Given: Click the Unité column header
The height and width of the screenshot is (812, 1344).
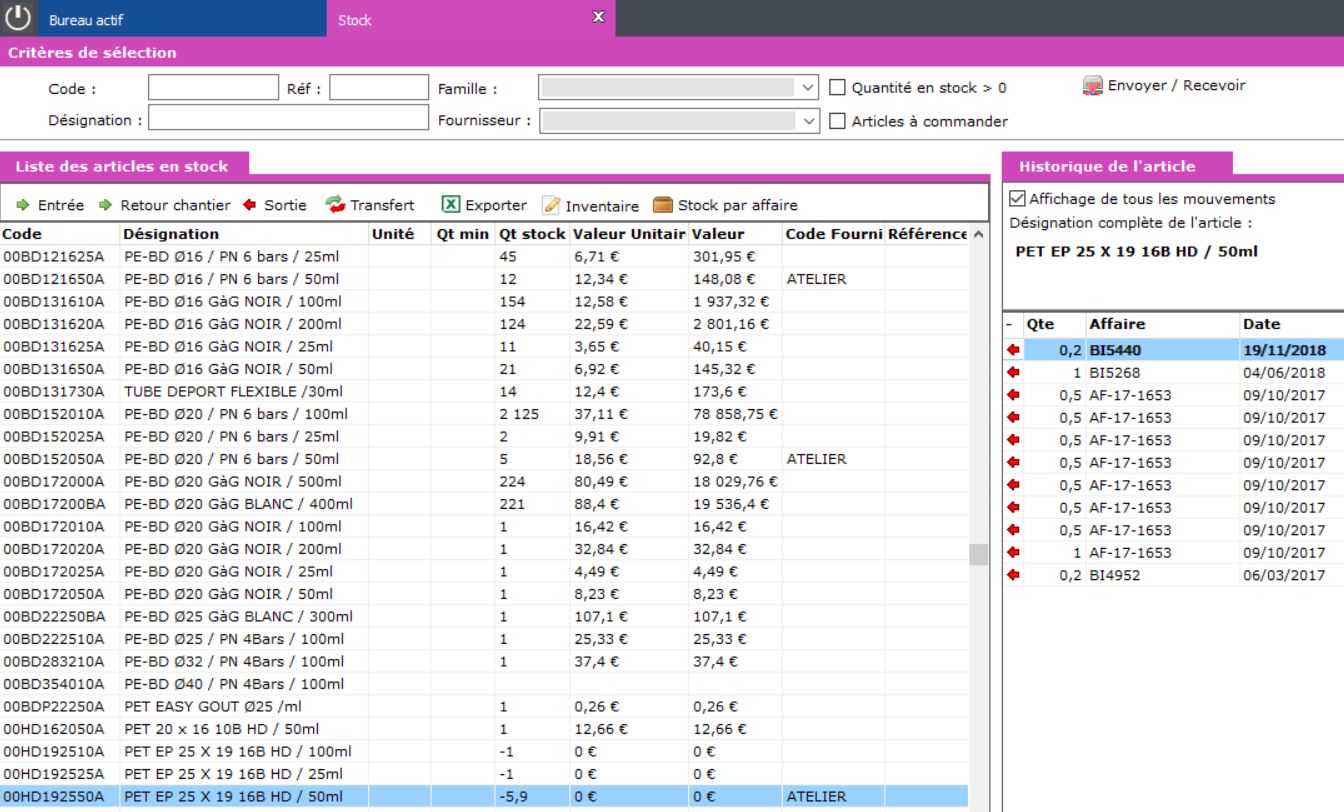Looking at the screenshot, I should tap(400, 234).
